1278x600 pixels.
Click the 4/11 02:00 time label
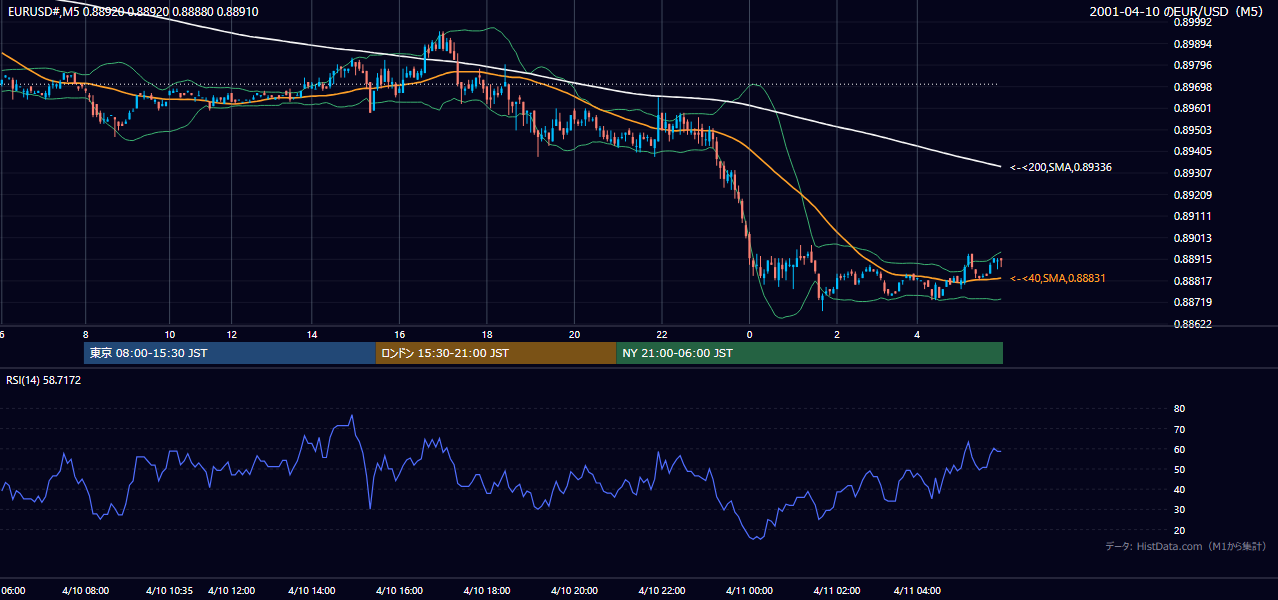pos(837,590)
